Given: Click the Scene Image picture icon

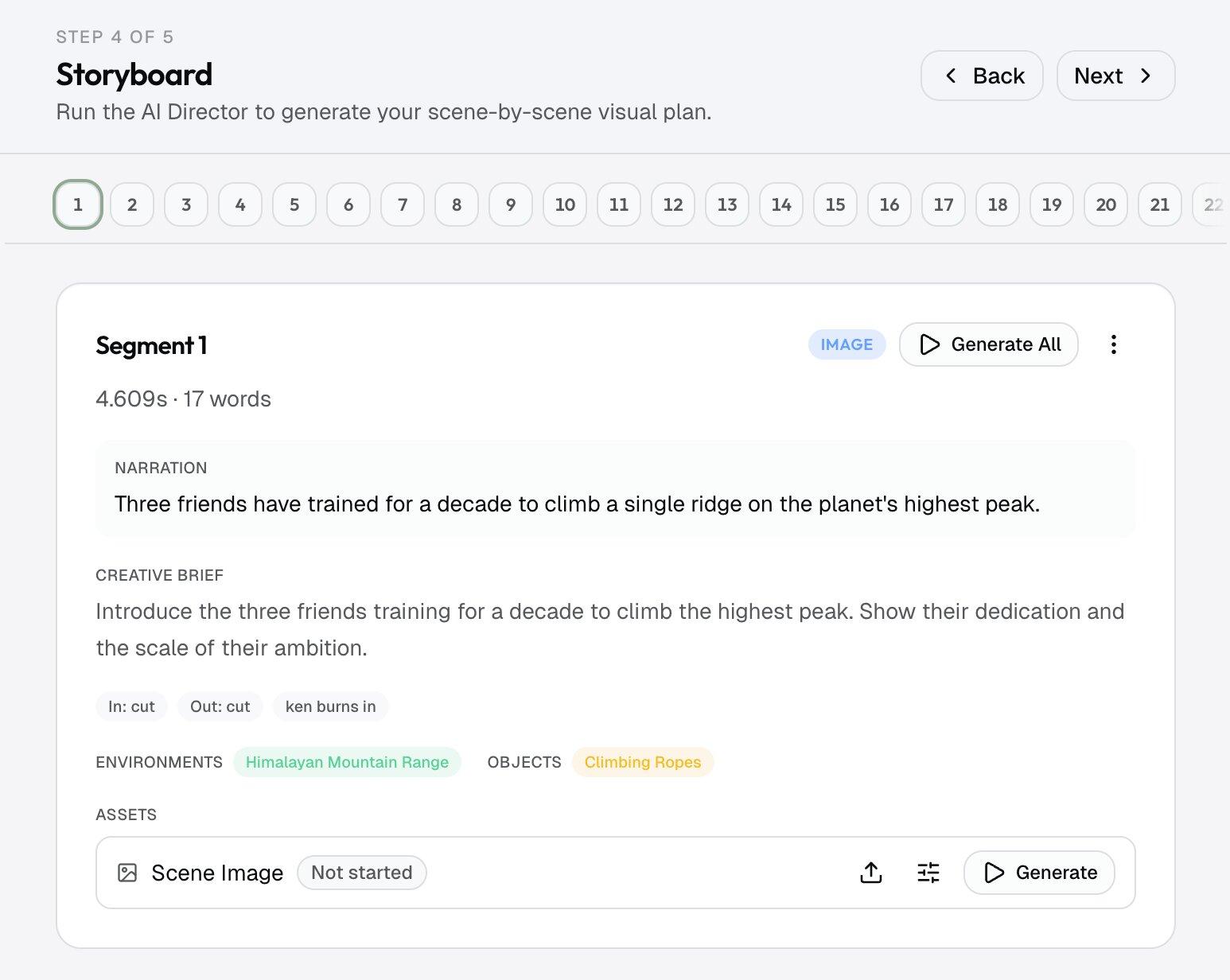Looking at the screenshot, I should click(x=127, y=873).
